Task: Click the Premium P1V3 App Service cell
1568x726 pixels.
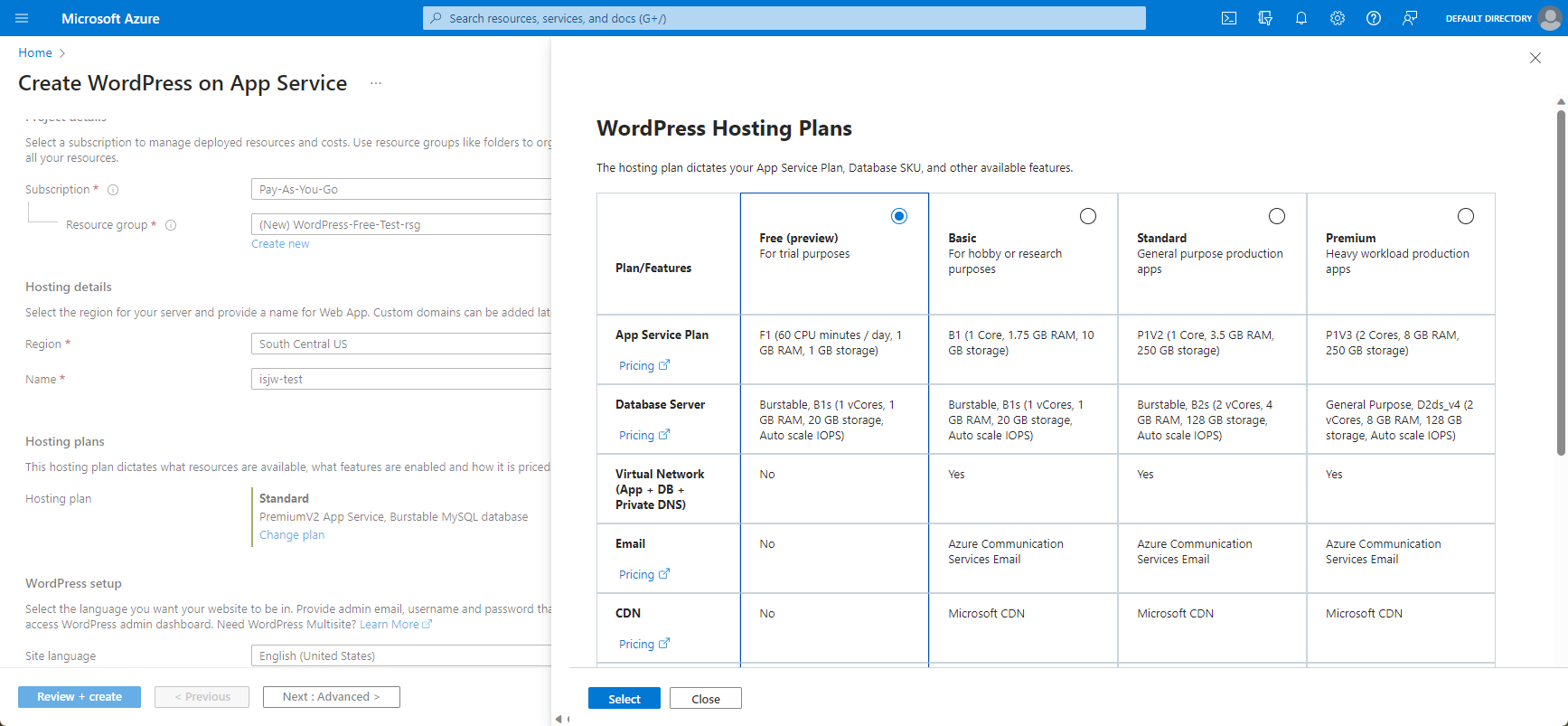Action: [x=1401, y=350]
